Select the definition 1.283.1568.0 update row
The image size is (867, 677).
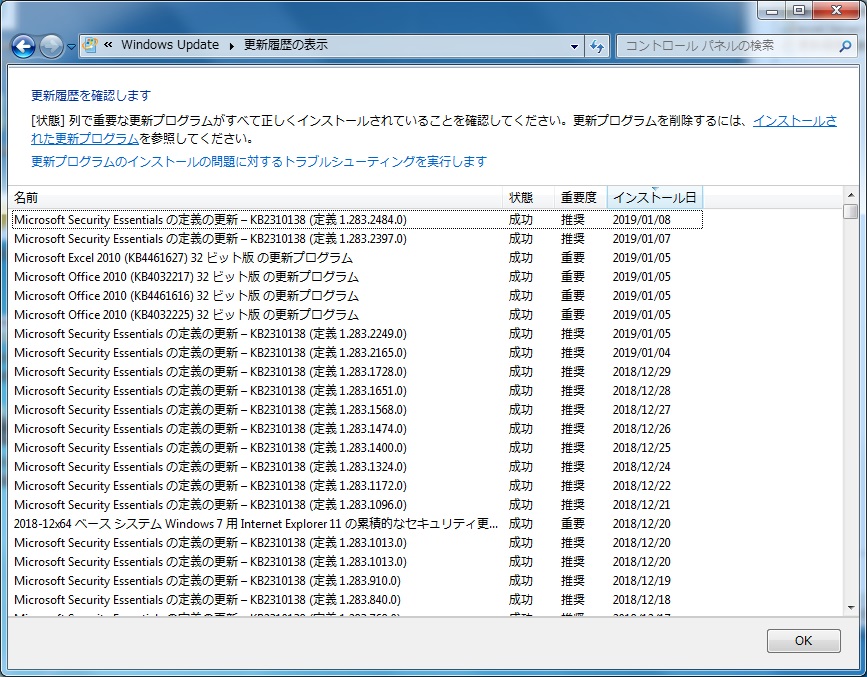pos(357,410)
